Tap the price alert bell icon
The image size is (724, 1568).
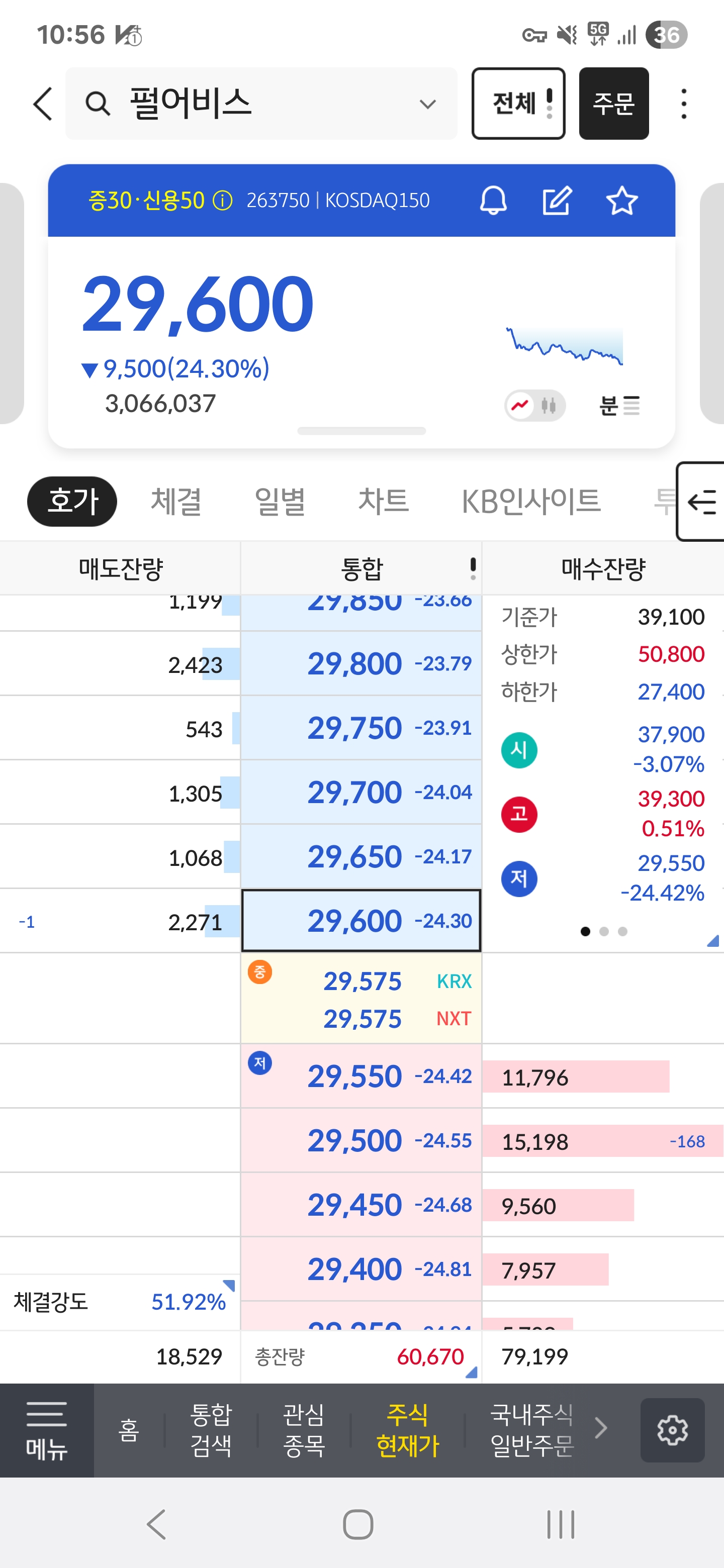click(x=493, y=200)
